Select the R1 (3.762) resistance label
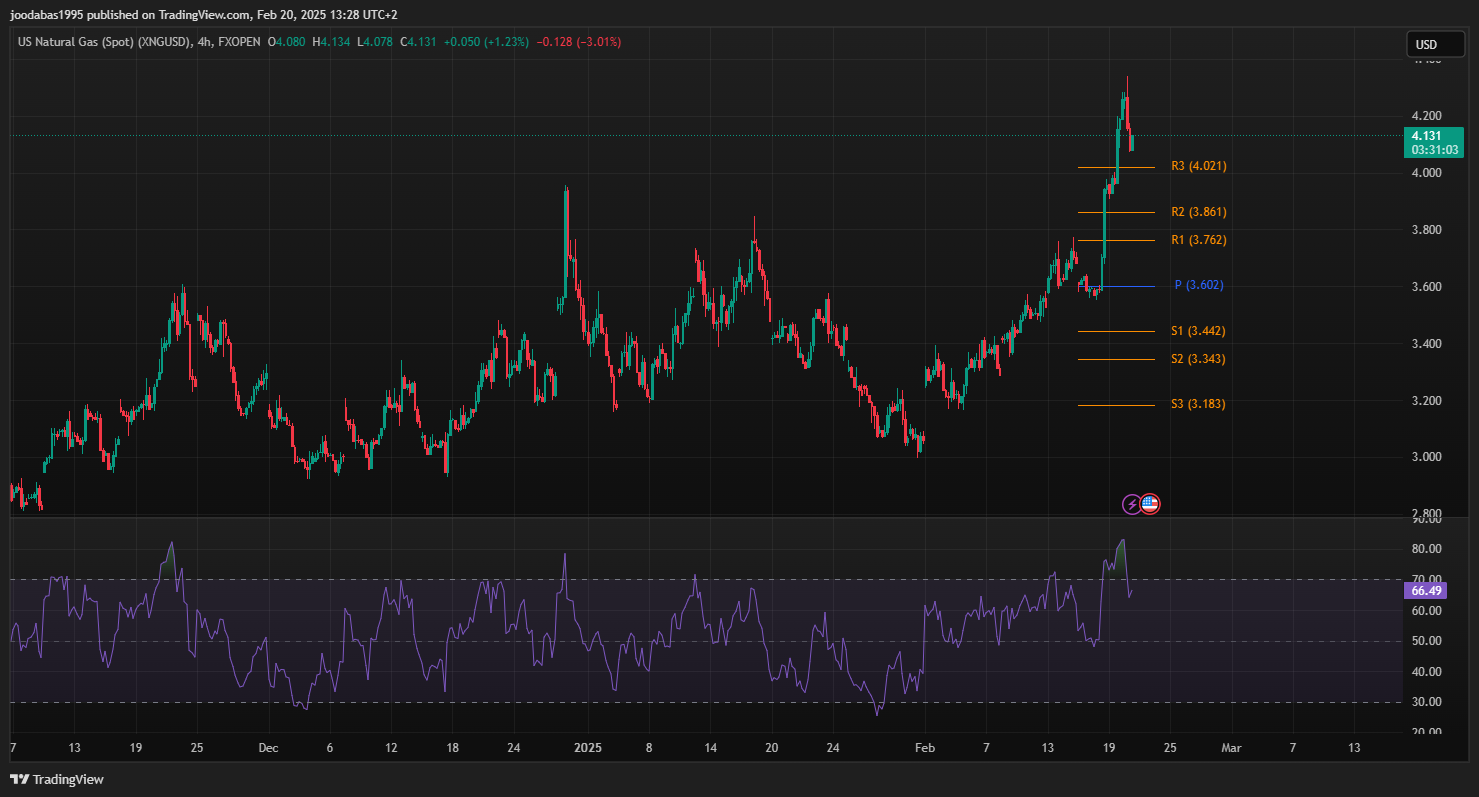This screenshot has width=1479, height=797. 1198,240
